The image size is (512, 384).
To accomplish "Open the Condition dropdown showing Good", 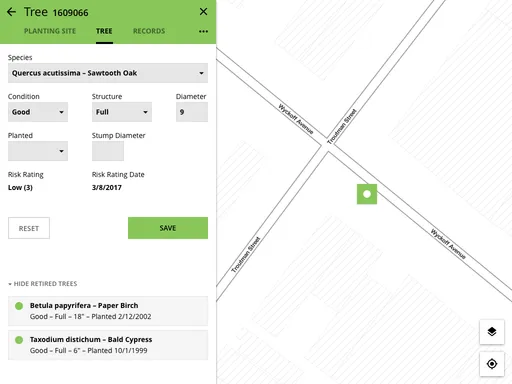I will click(x=38, y=112).
